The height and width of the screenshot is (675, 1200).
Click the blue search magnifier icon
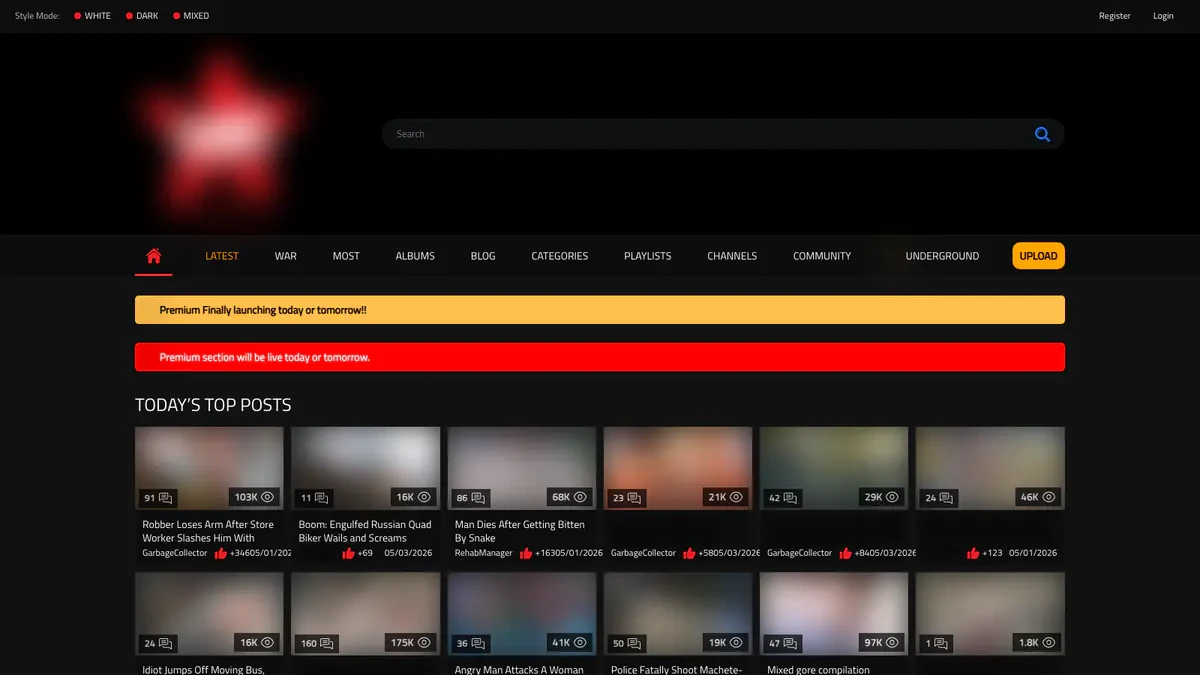(x=1042, y=134)
